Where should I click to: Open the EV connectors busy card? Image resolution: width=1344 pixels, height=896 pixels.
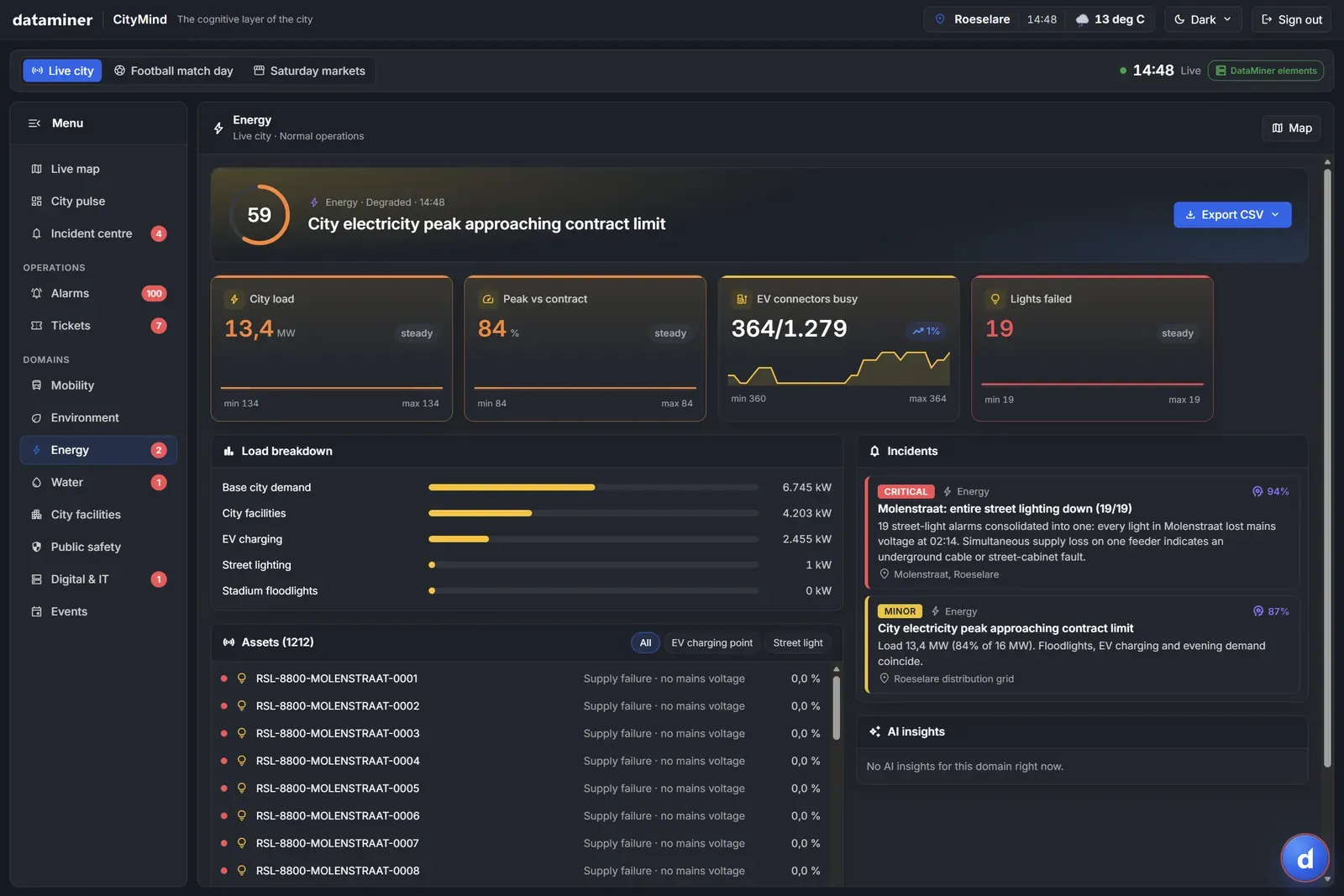pyautogui.click(x=838, y=348)
